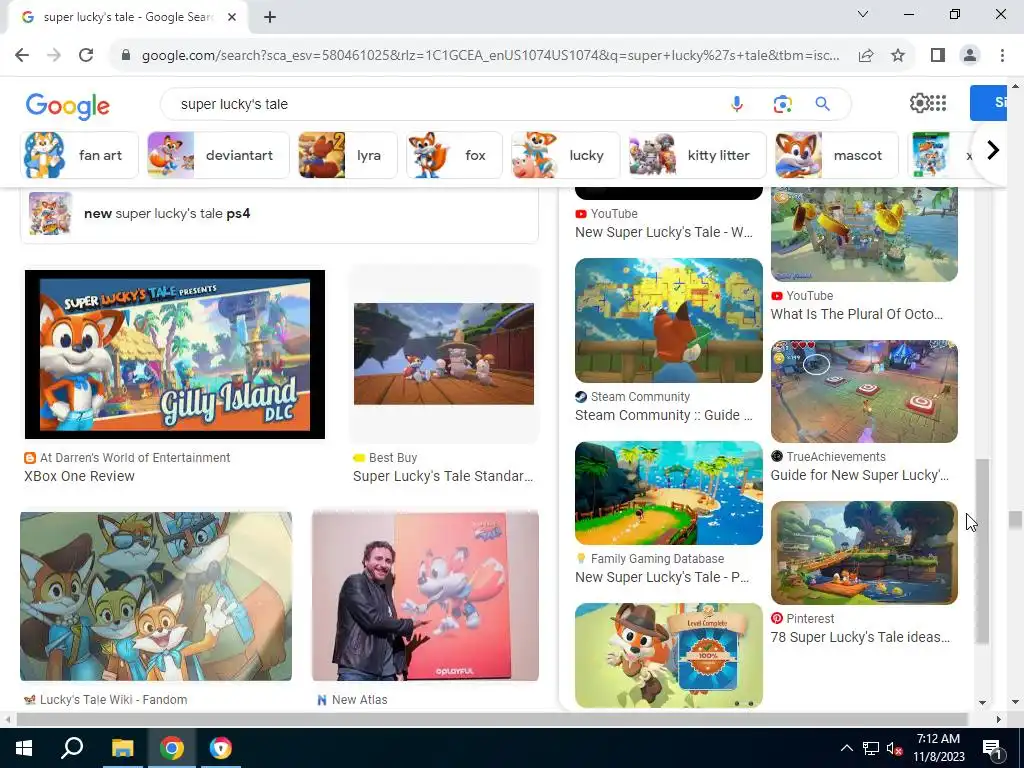Open the Chrome profile avatar
Viewport: 1024px width, 768px height.
(x=970, y=56)
